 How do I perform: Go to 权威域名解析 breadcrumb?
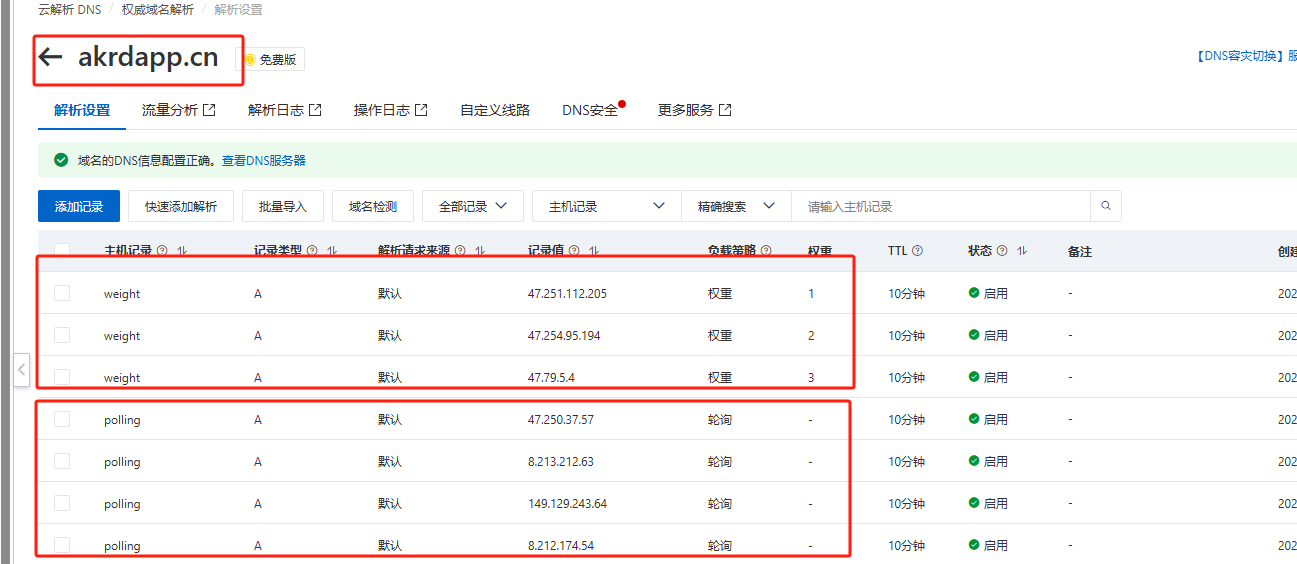(x=158, y=9)
